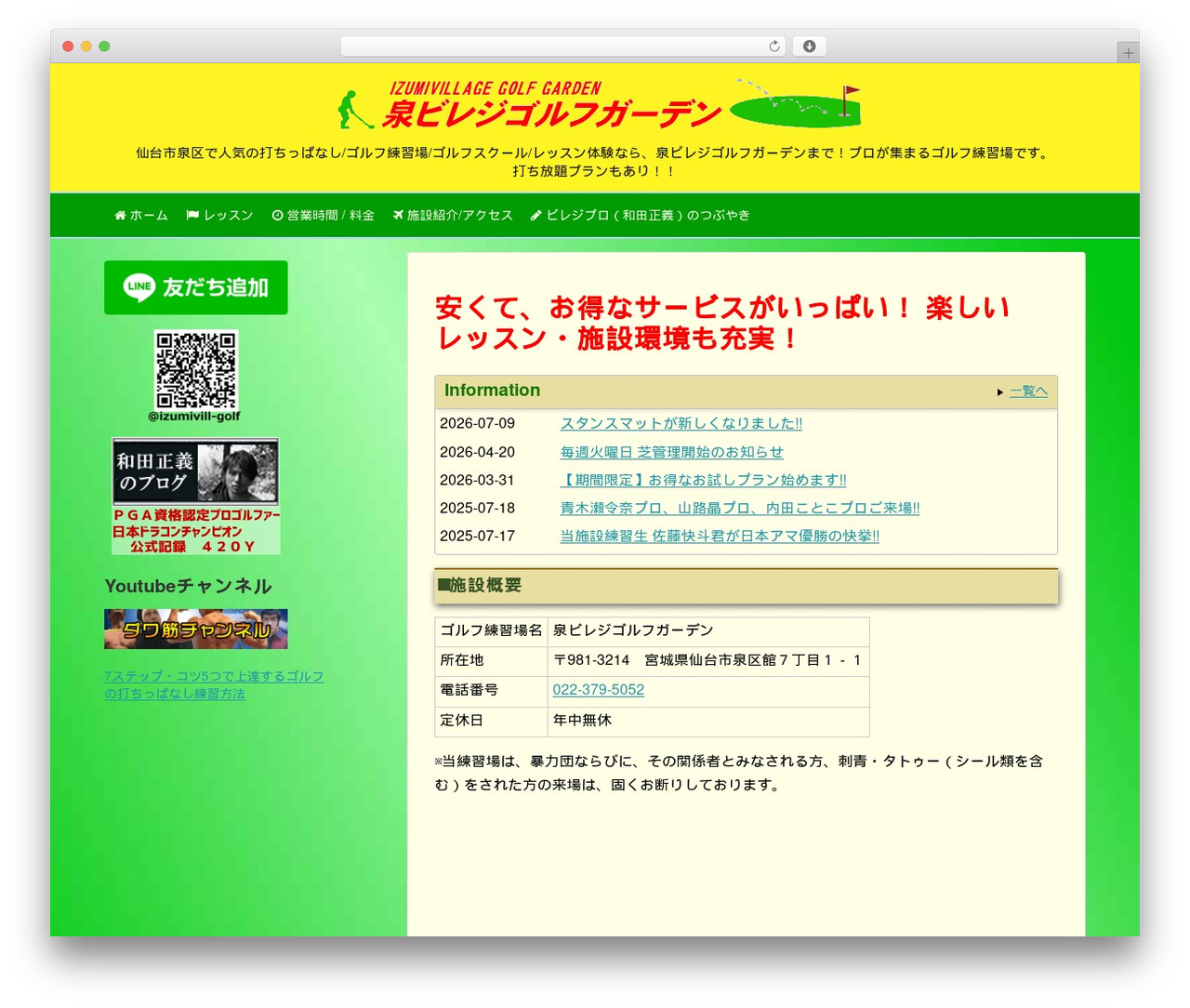This screenshot has width=1190, height=1008.
Task: Open 施設紹介/アクセス menu item
Action: 453,215
